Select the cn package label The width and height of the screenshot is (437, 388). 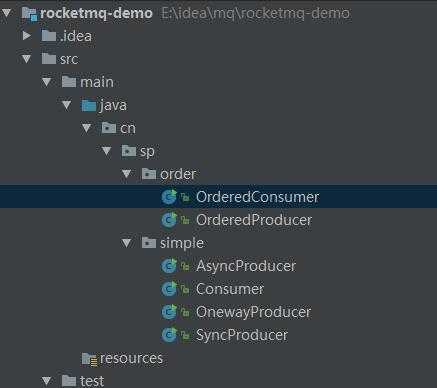tap(128, 128)
